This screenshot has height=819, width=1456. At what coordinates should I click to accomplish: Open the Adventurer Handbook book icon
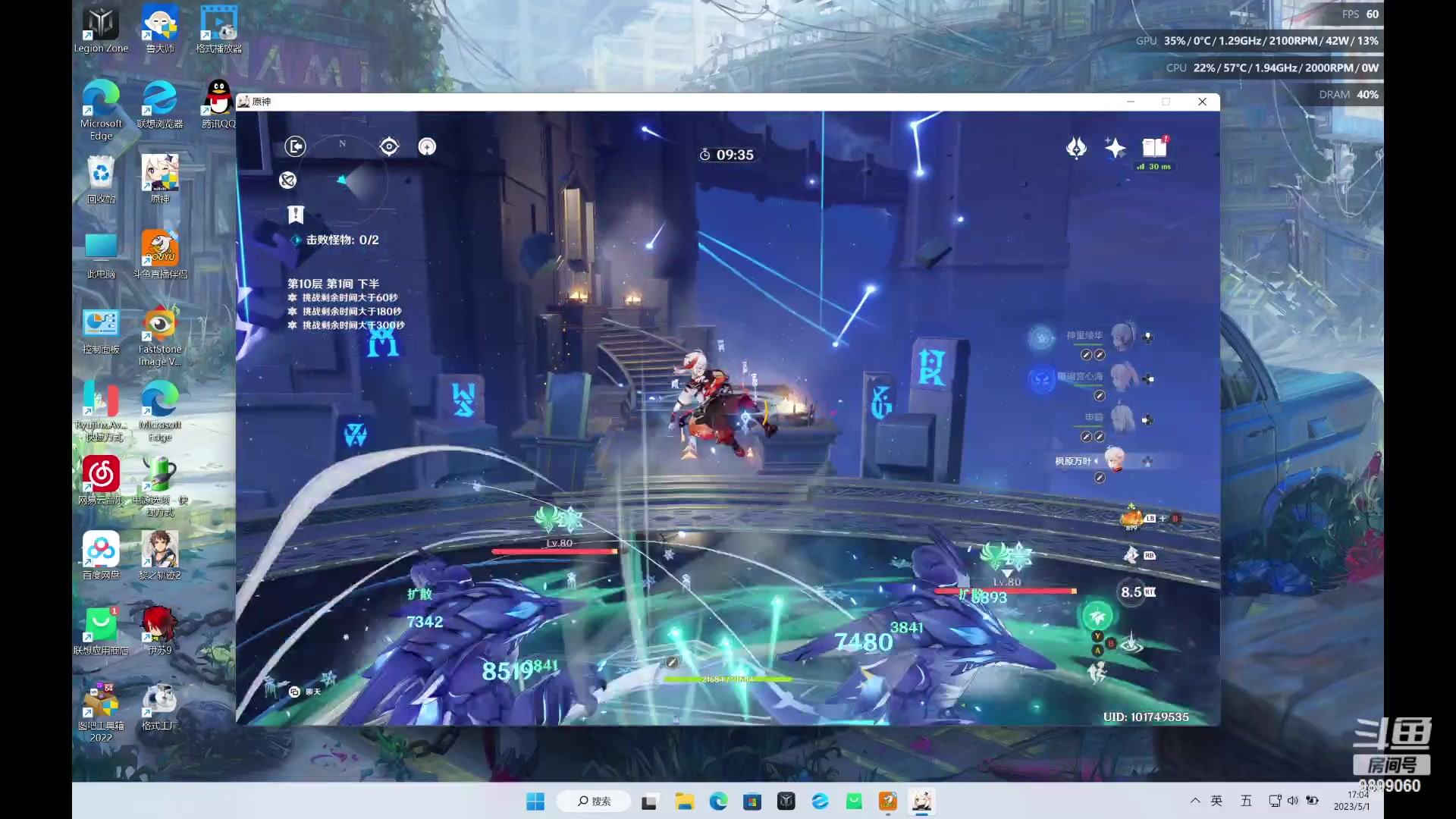pyautogui.click(x=1154, y=147)
